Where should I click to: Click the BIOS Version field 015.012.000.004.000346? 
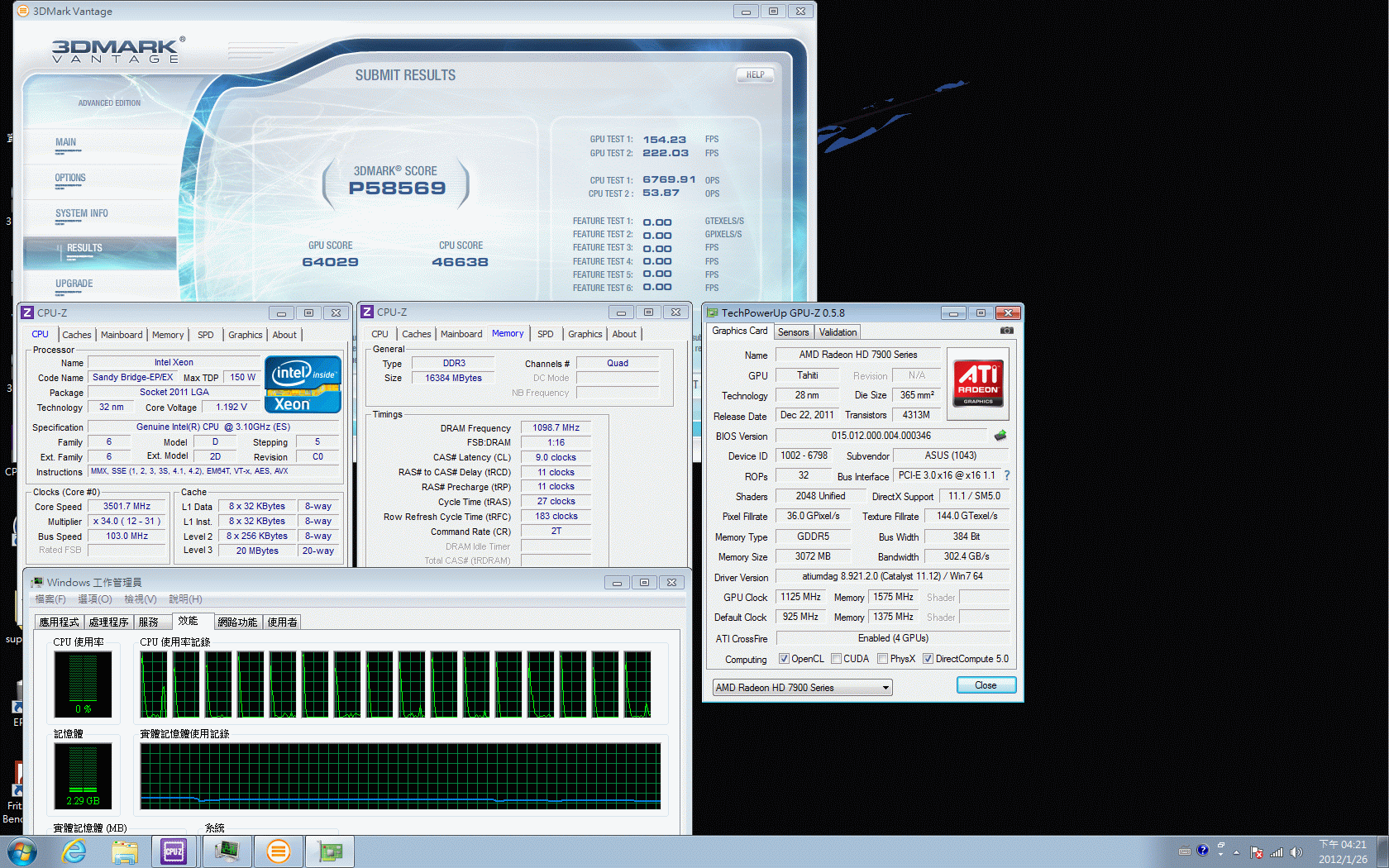tap(881, 436)
